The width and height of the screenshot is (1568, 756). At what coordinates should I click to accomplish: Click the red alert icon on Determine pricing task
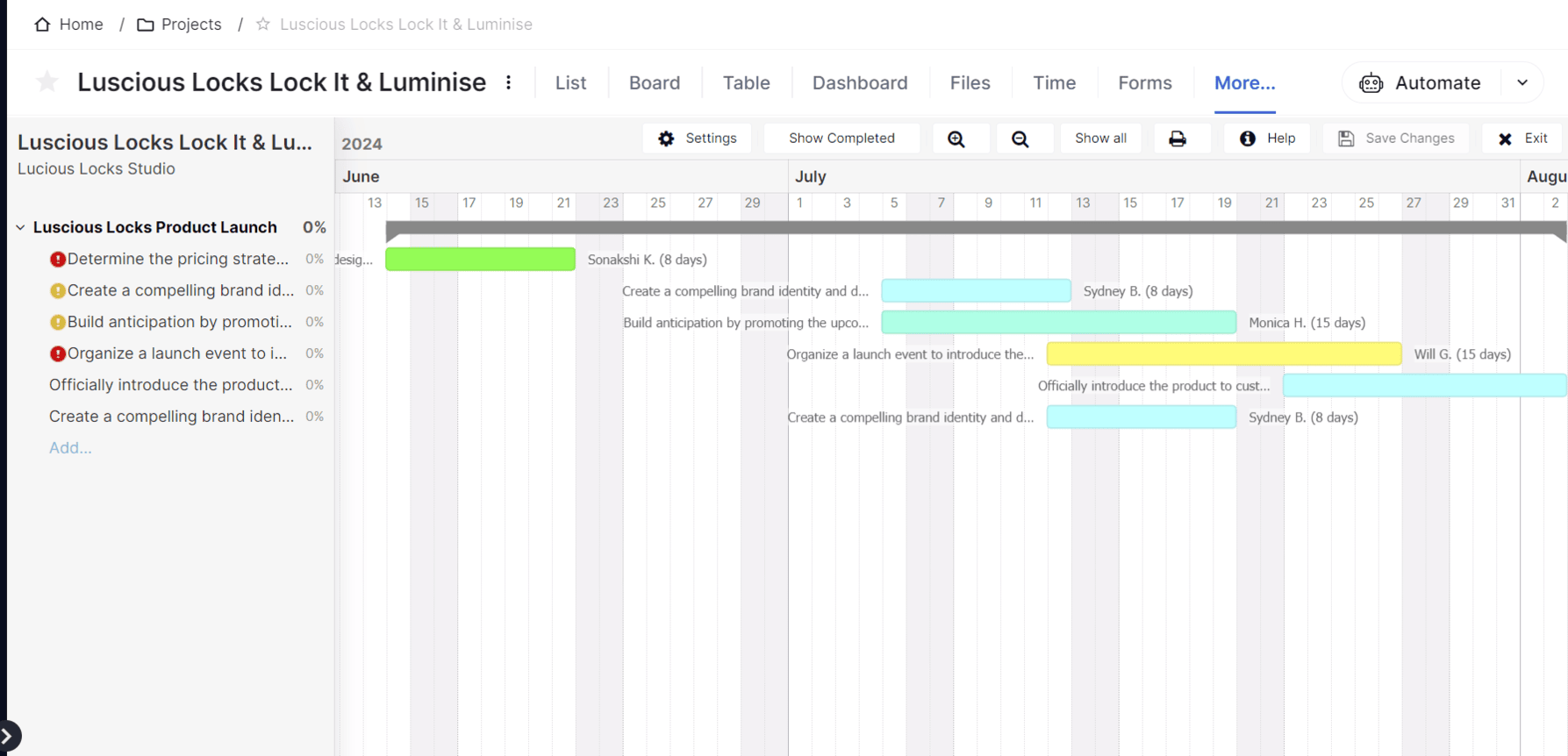[x=58, y=260]
